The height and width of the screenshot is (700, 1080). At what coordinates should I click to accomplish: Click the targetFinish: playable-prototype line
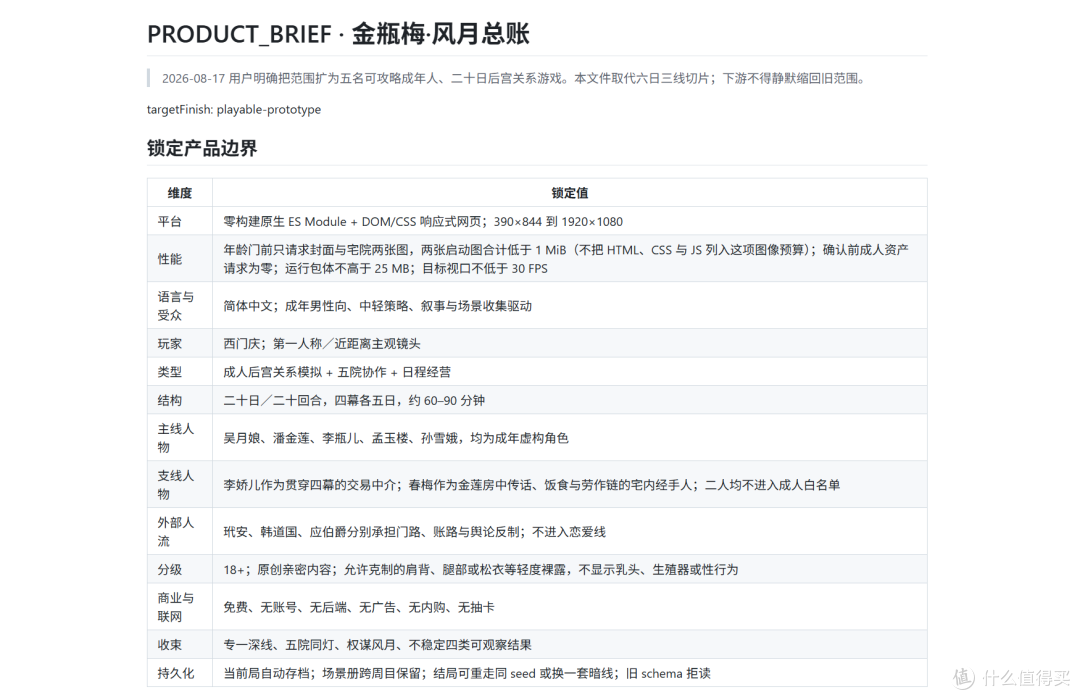tap(233, 110)
